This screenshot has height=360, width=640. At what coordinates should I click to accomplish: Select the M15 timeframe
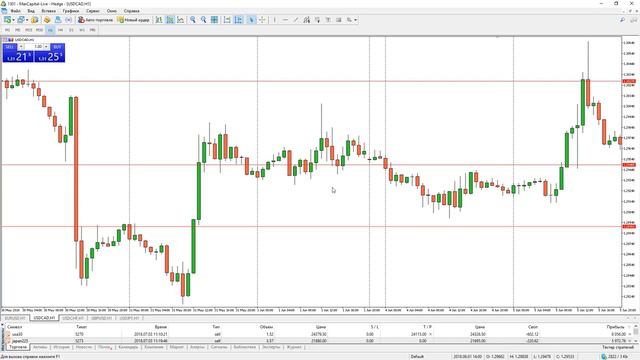[x=29, y=30]
